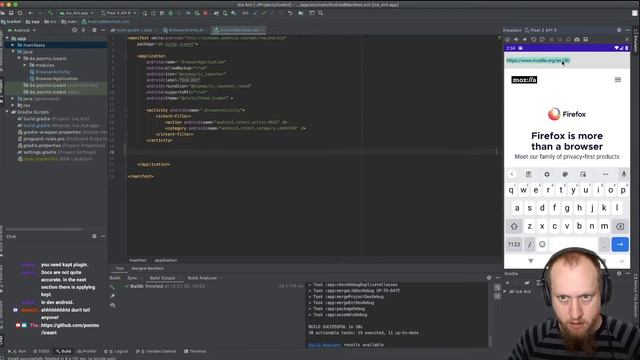Open settings.gradle in the project tree
The width and height of the screenshot is (640, 360).
39,152
